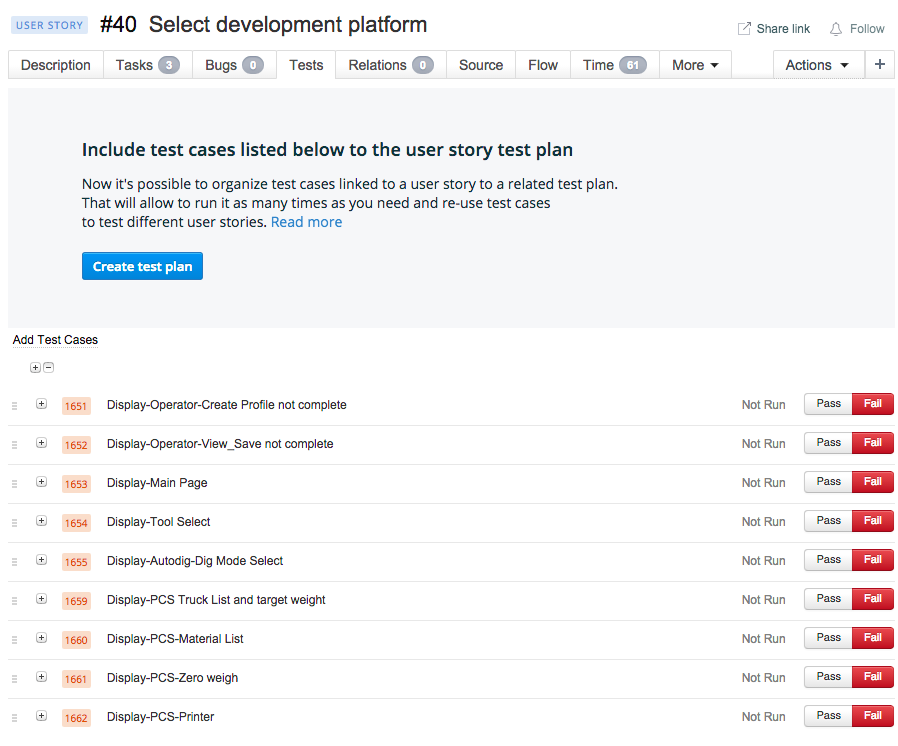Screen dimensions: 898x746
Task: Switch to the Time tab
Action: [x=615, y=65]
